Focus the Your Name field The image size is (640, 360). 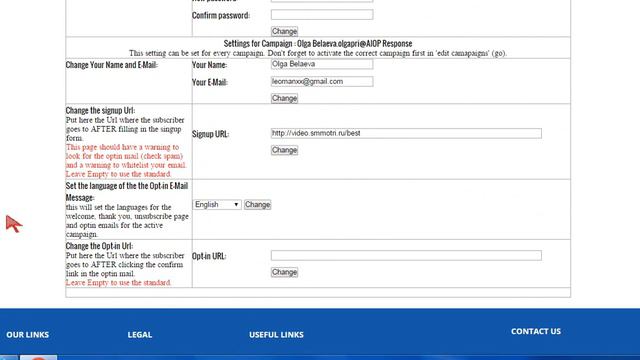(x=322, y=64)
